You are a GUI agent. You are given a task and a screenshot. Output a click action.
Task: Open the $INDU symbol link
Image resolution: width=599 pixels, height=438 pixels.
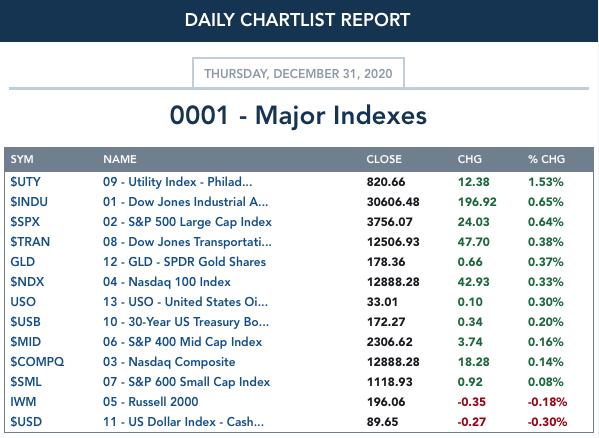29,202
